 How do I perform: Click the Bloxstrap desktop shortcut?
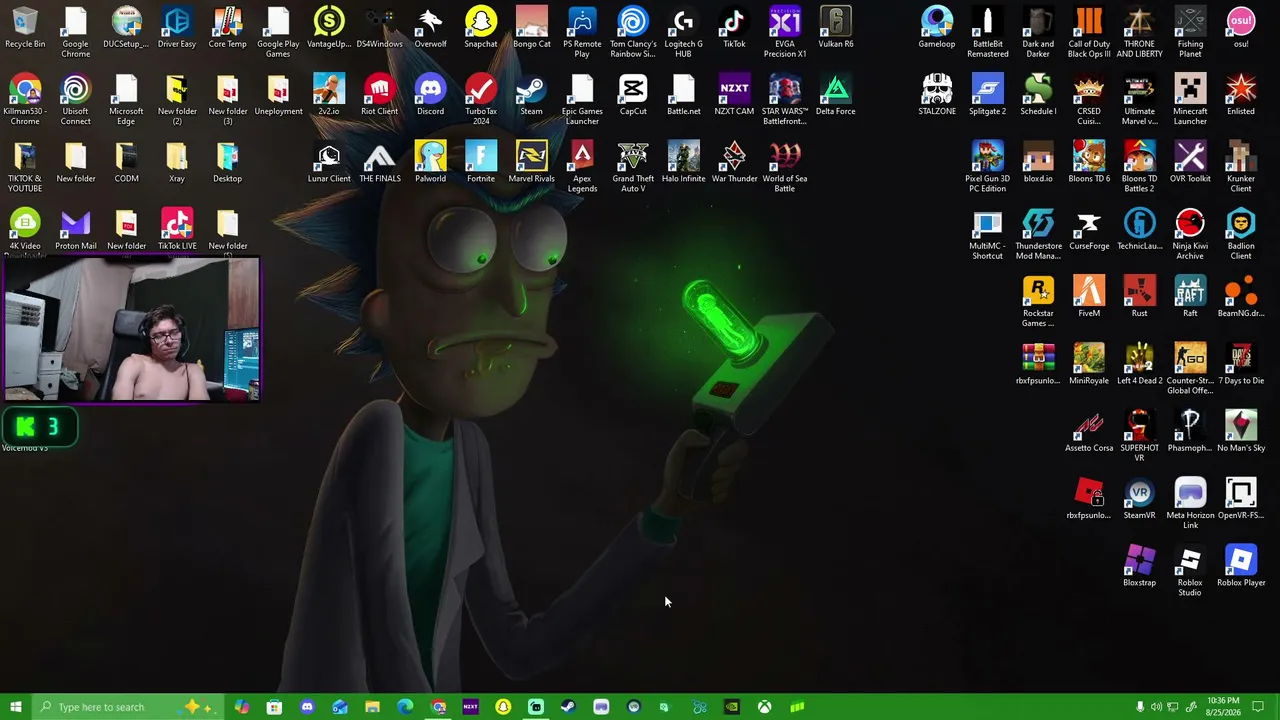[x=1139, y=566]
